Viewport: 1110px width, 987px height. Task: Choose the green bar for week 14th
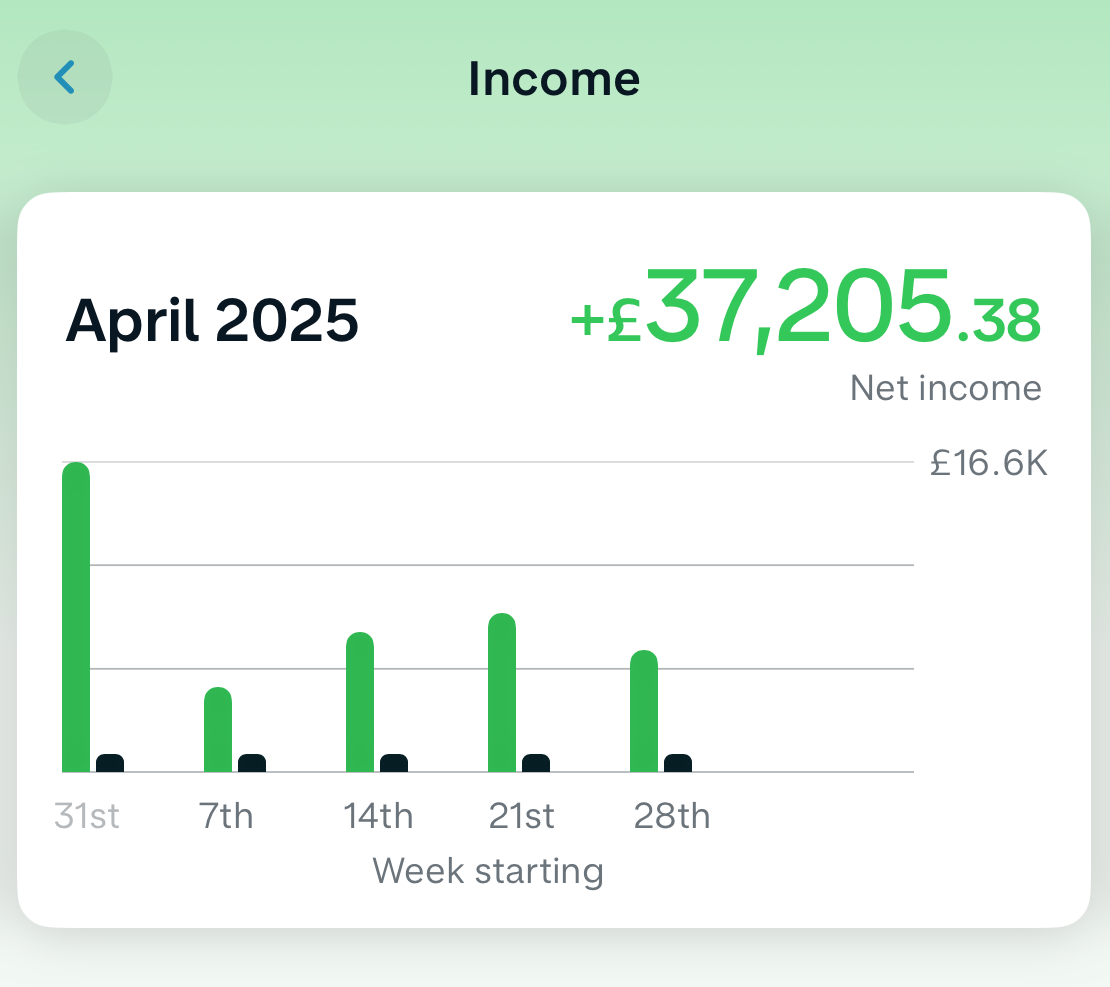tap(360, 702)
